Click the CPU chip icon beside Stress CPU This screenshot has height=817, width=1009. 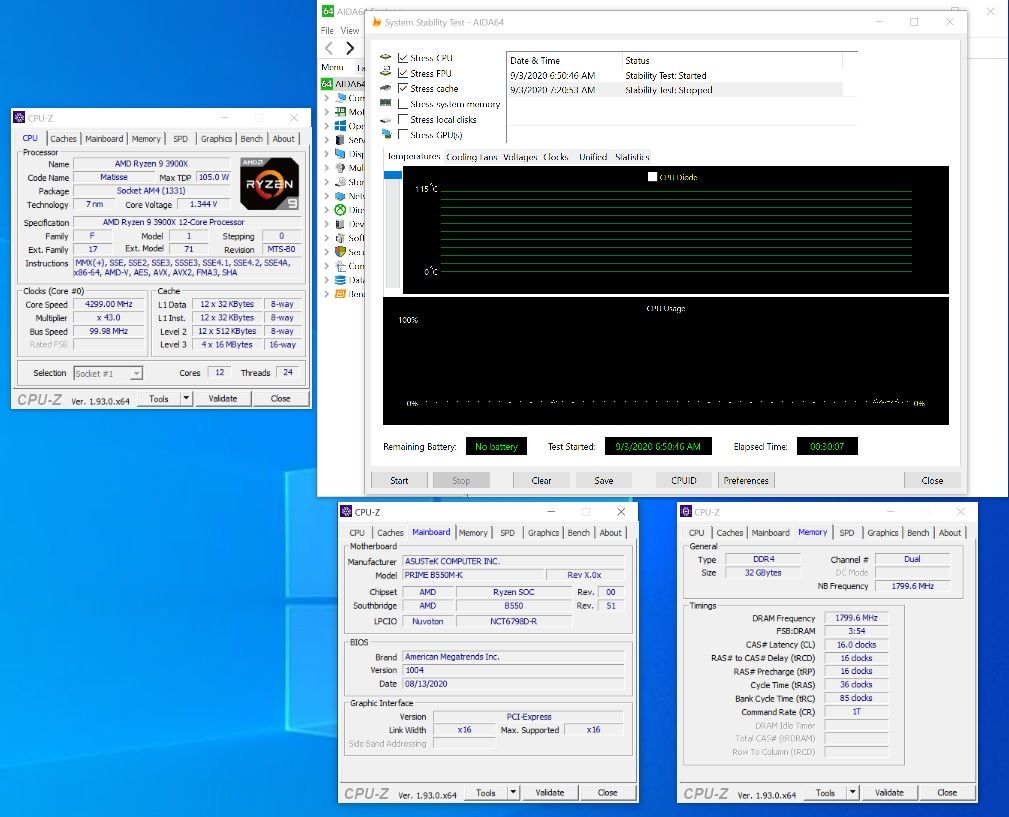coord(385,57)
